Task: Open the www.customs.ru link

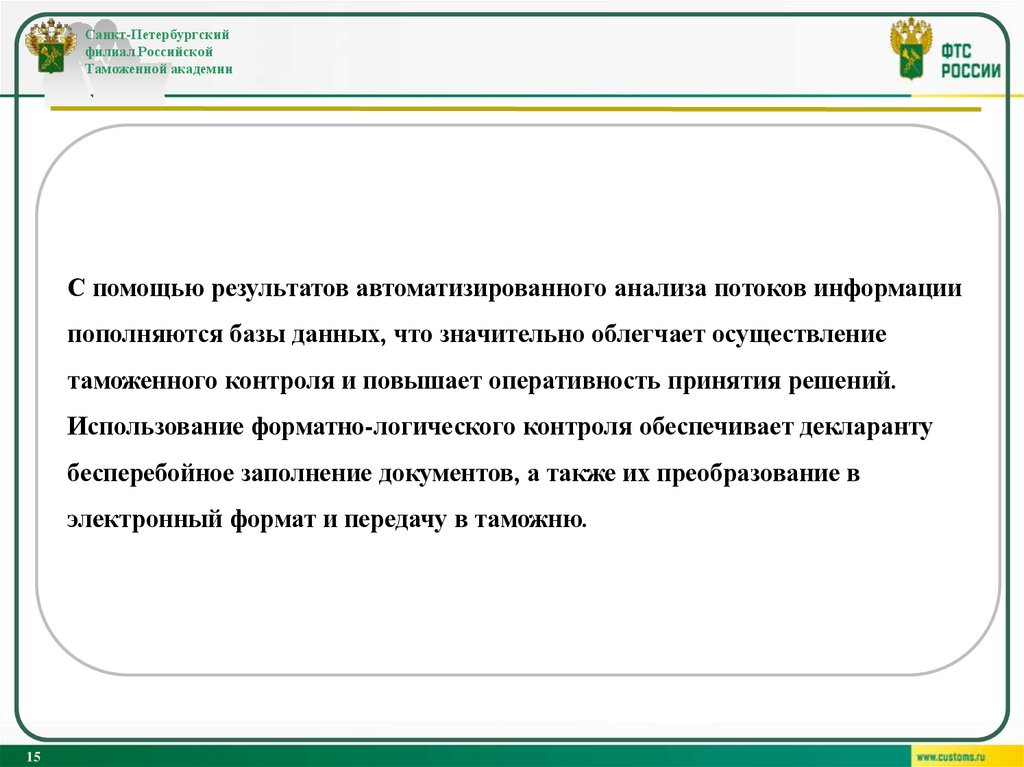Action: pyautogui.click(x=950, y=757)
